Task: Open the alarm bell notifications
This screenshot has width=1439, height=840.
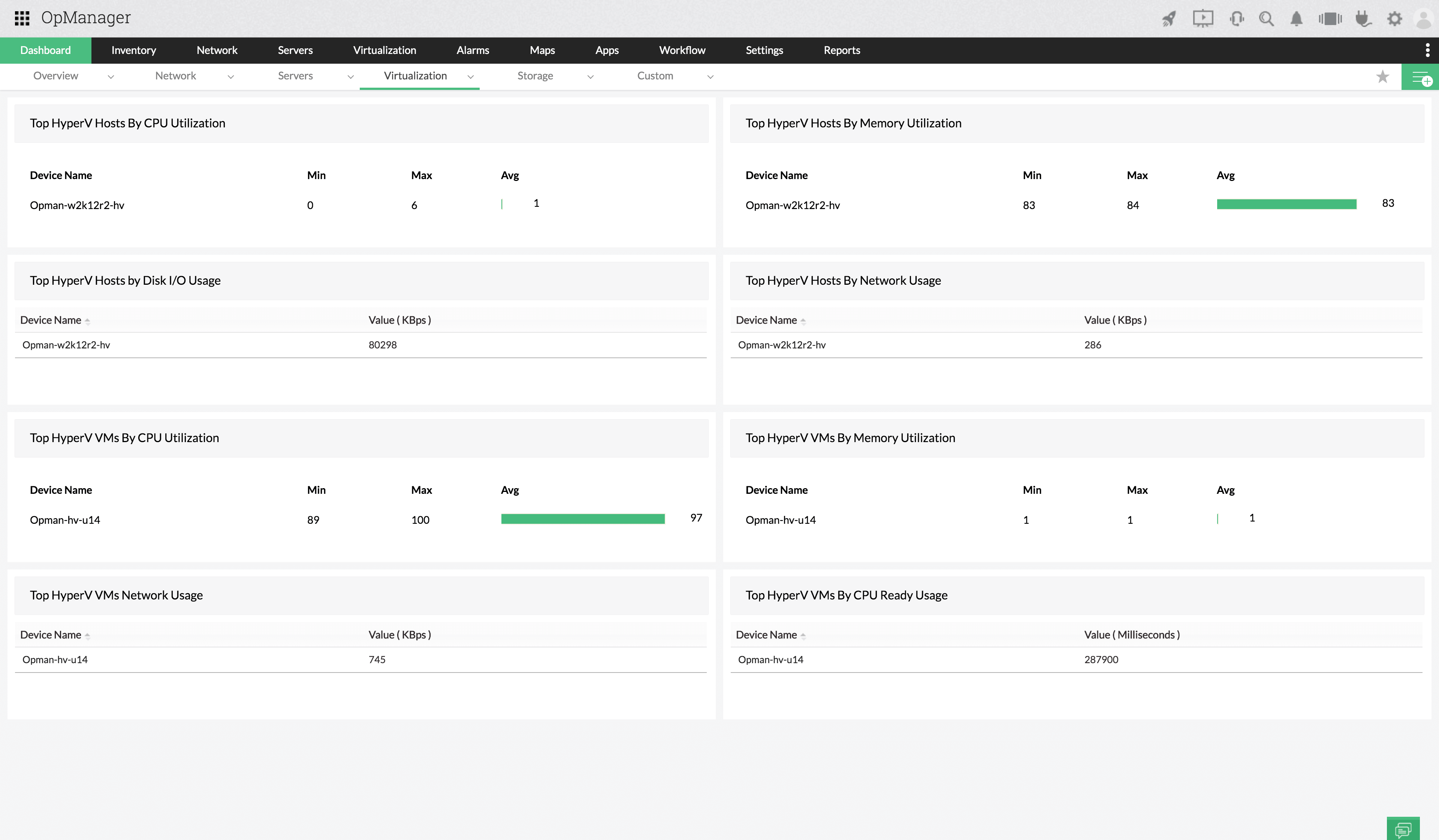Action: pyautogui.click(x=1296, y=19)
